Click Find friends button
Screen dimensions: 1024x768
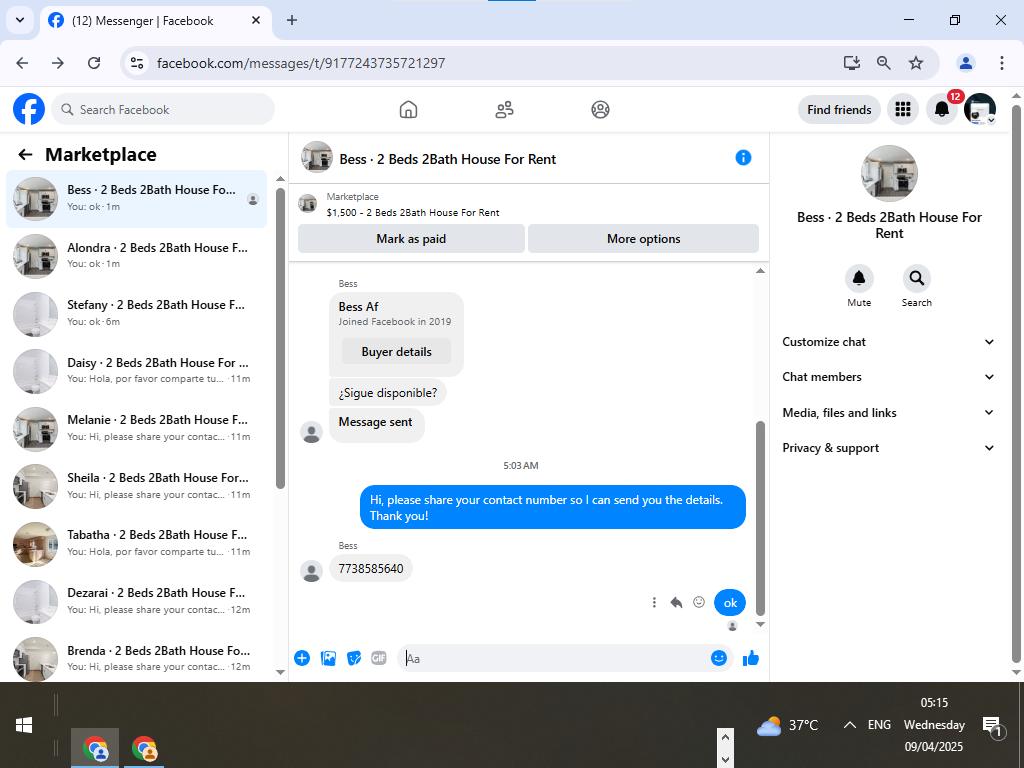pyautogui.click(x=839, y=110)
